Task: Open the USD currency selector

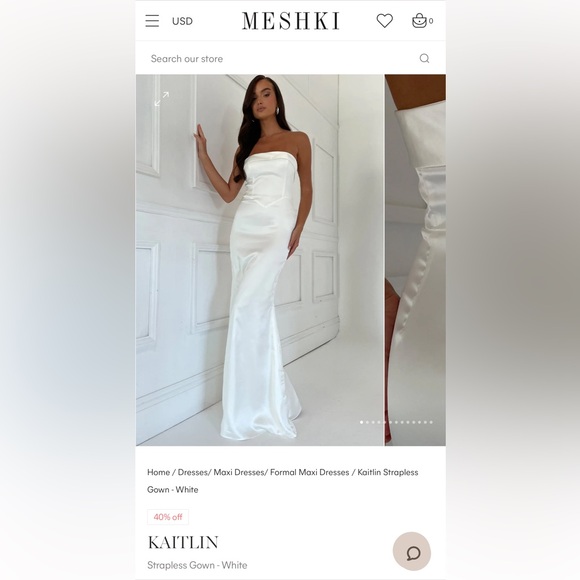Action: 182,21
